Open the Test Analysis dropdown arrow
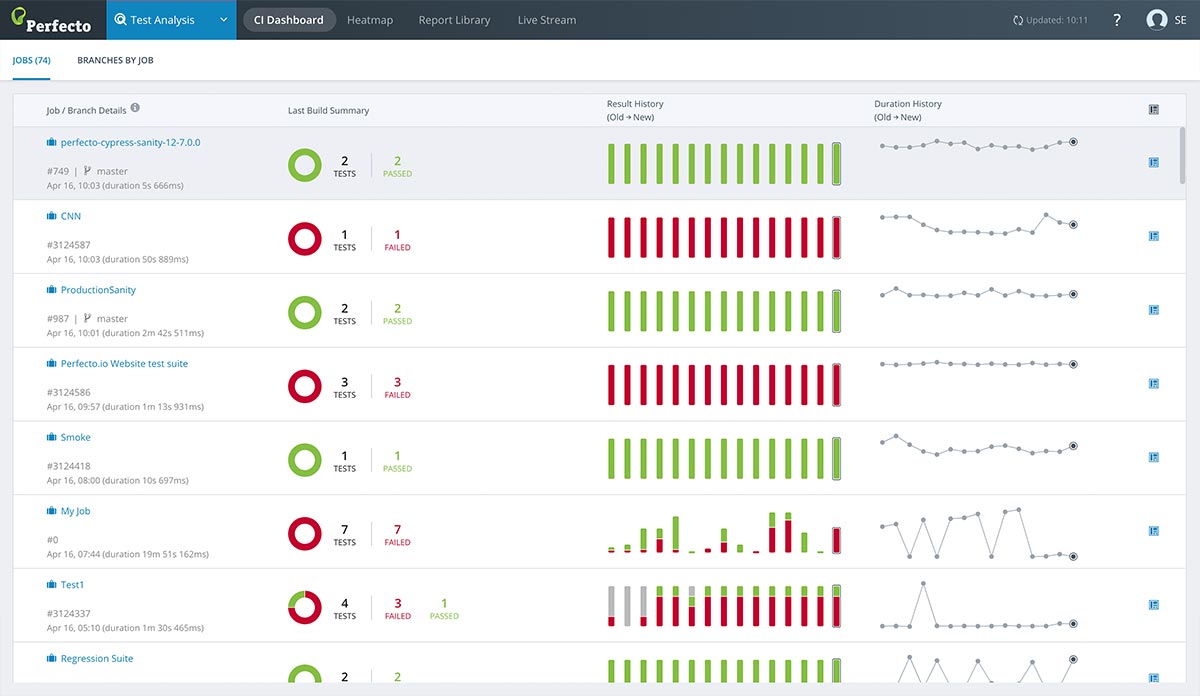The image size is (1200, 696). pos(222,19)
